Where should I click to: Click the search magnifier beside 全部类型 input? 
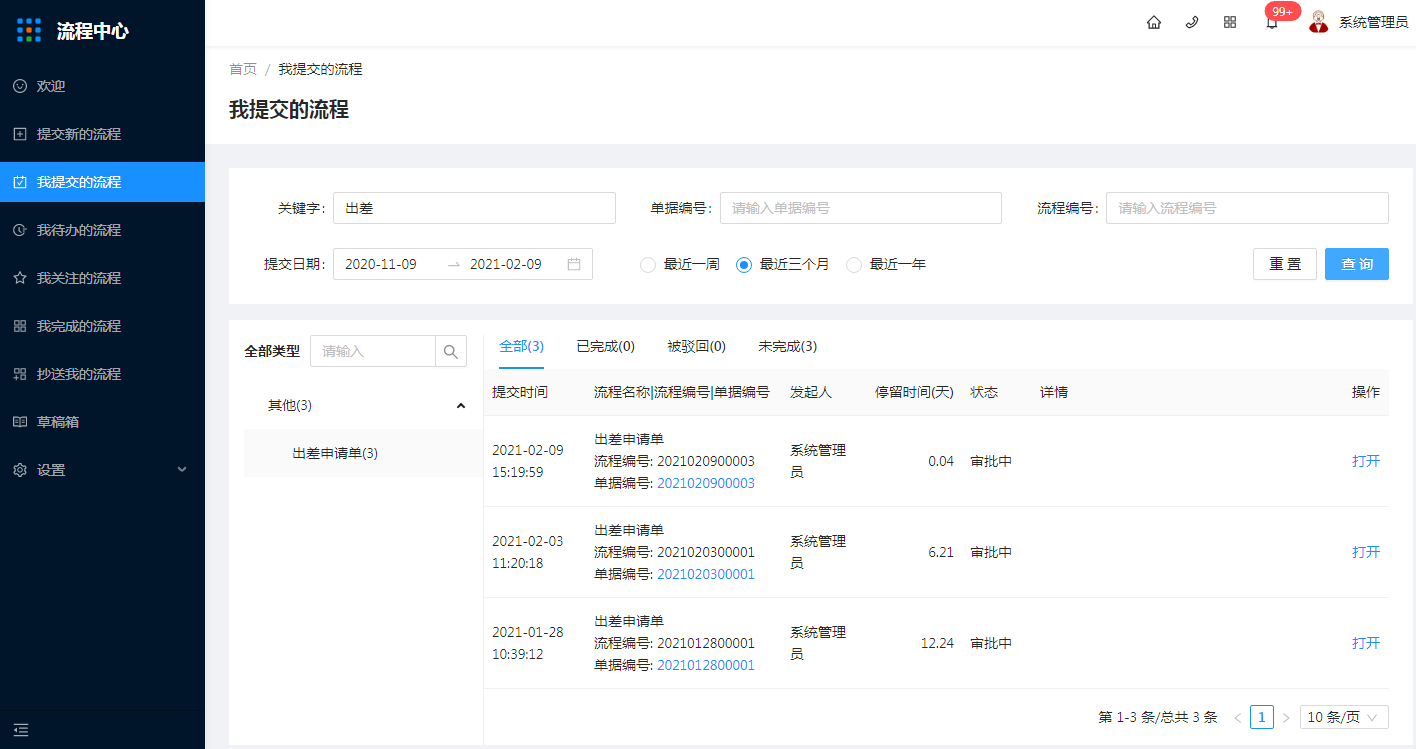pos(451,351)
